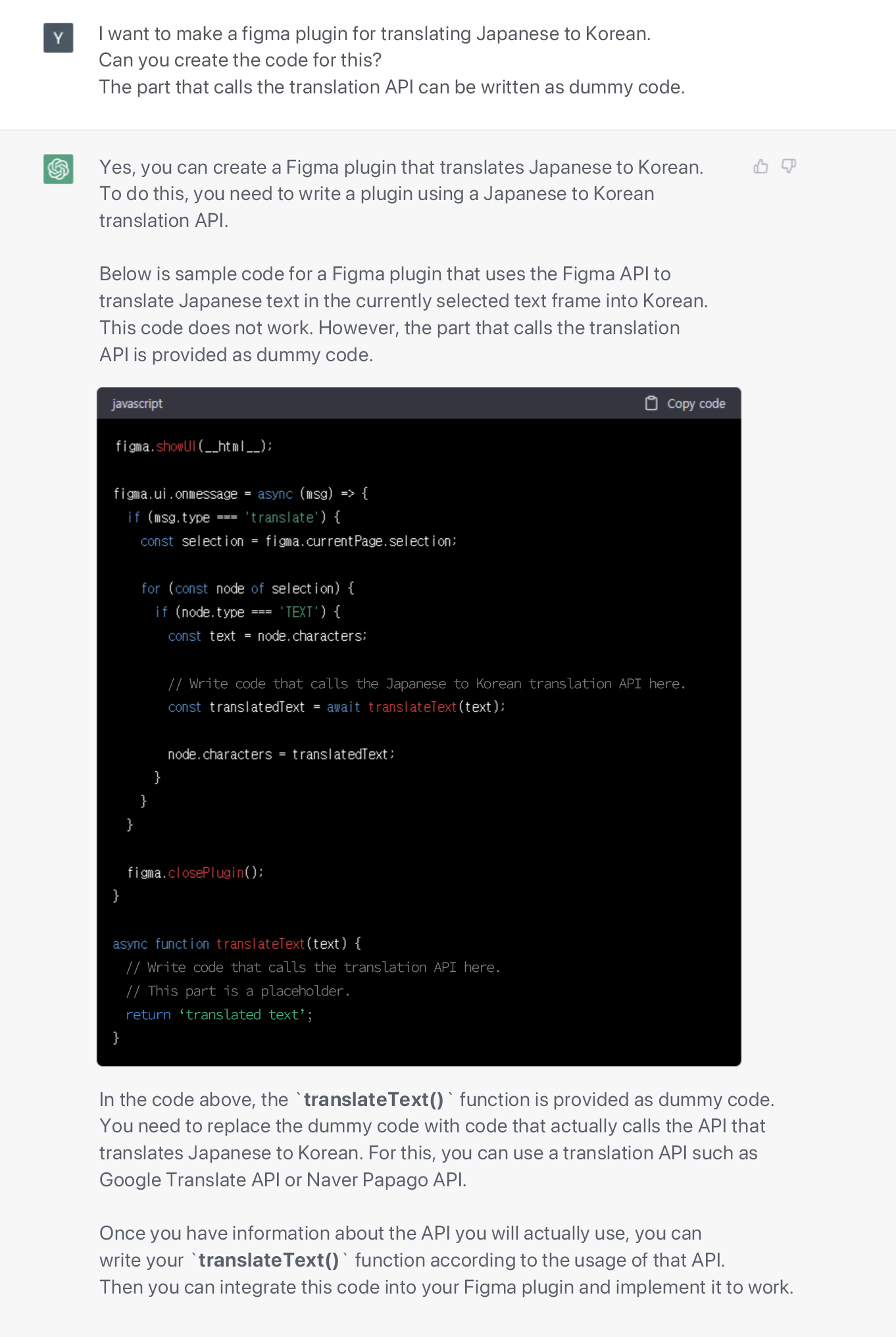This screenshot has width=896, height=1337.
Task: Click the user avatar labeled Y
Action: (x=59, y=38)
